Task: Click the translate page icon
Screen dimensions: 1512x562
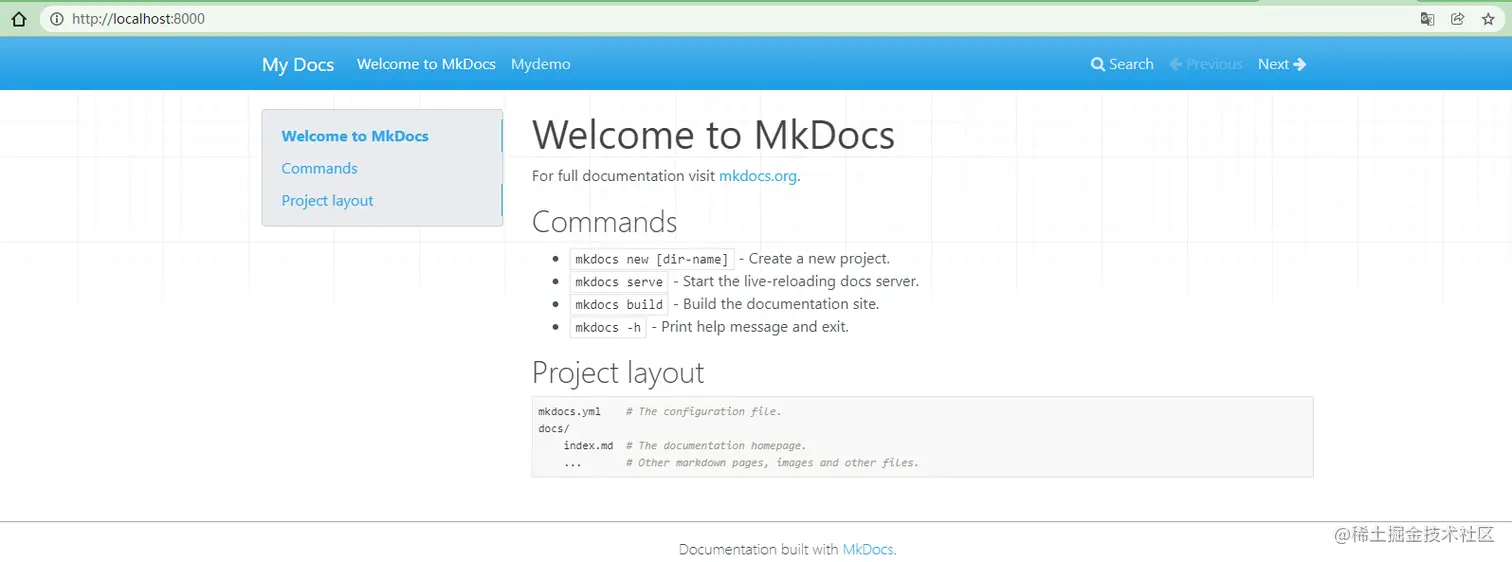Action: 1428,19
